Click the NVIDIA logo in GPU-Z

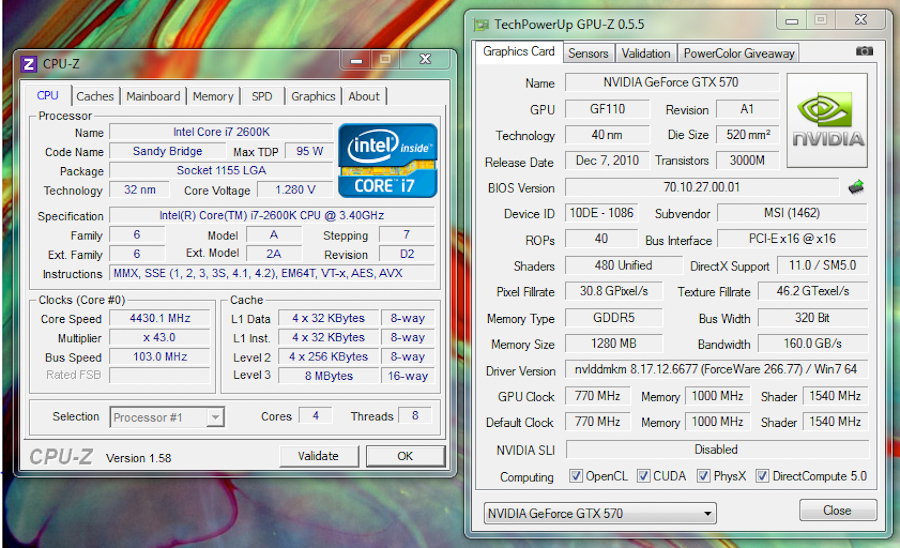827,120
